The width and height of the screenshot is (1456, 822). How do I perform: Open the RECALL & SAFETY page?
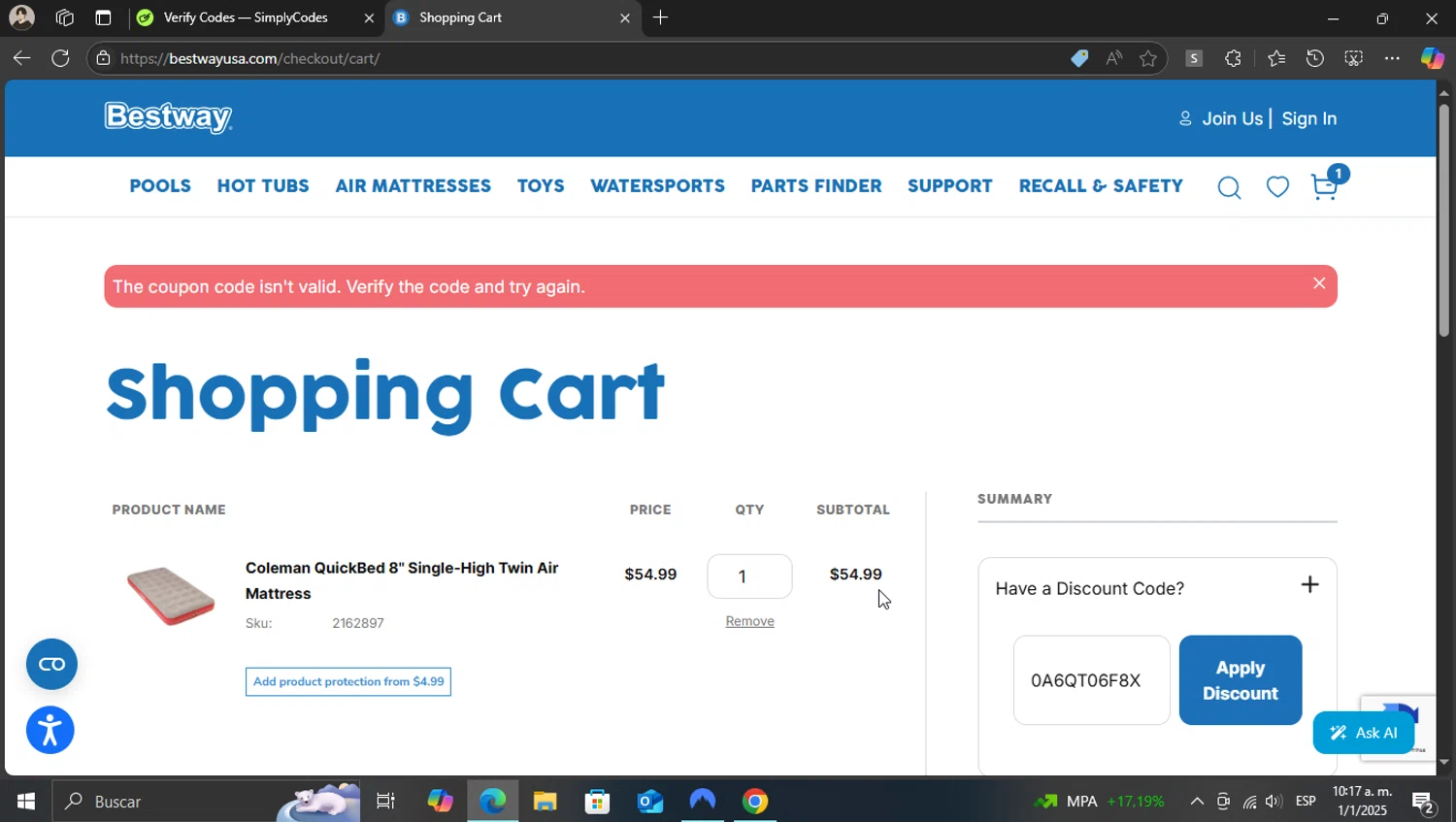(x=1101, y=185)
